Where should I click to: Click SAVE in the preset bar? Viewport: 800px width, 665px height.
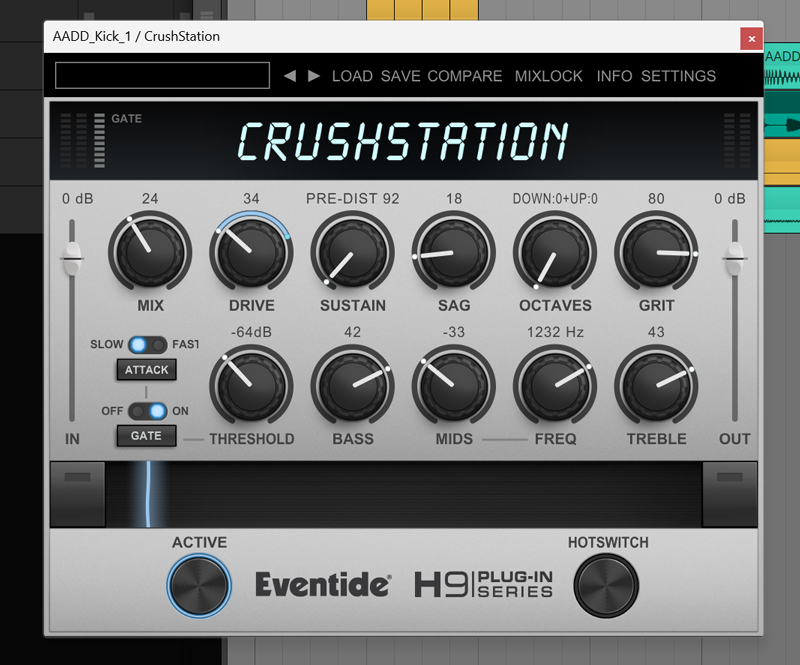(401, 76)
